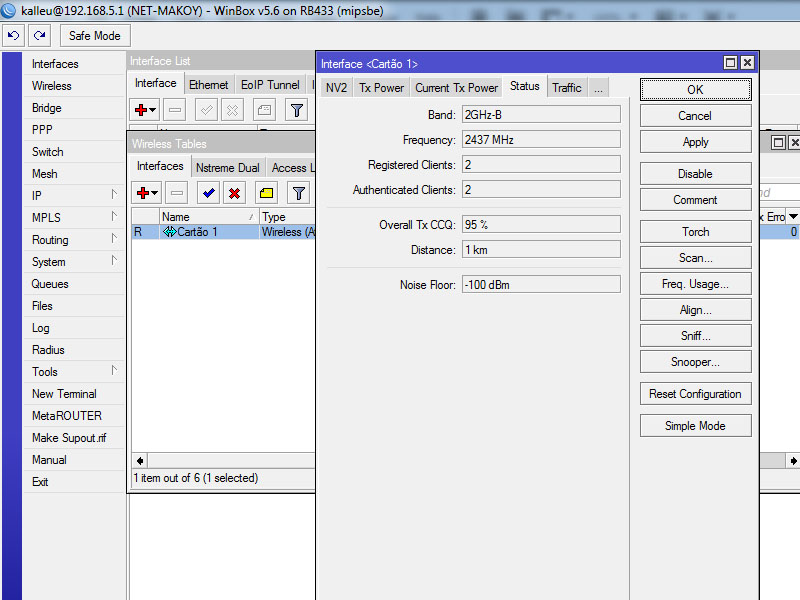Click the Frequency field showing 2437 MHz
Viewport: 800px width, 600px height.
coord(541,140)
